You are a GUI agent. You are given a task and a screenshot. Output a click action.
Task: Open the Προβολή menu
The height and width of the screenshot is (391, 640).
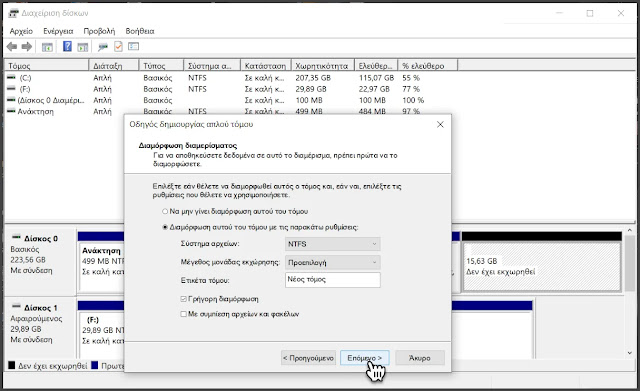tap(99, 31)
